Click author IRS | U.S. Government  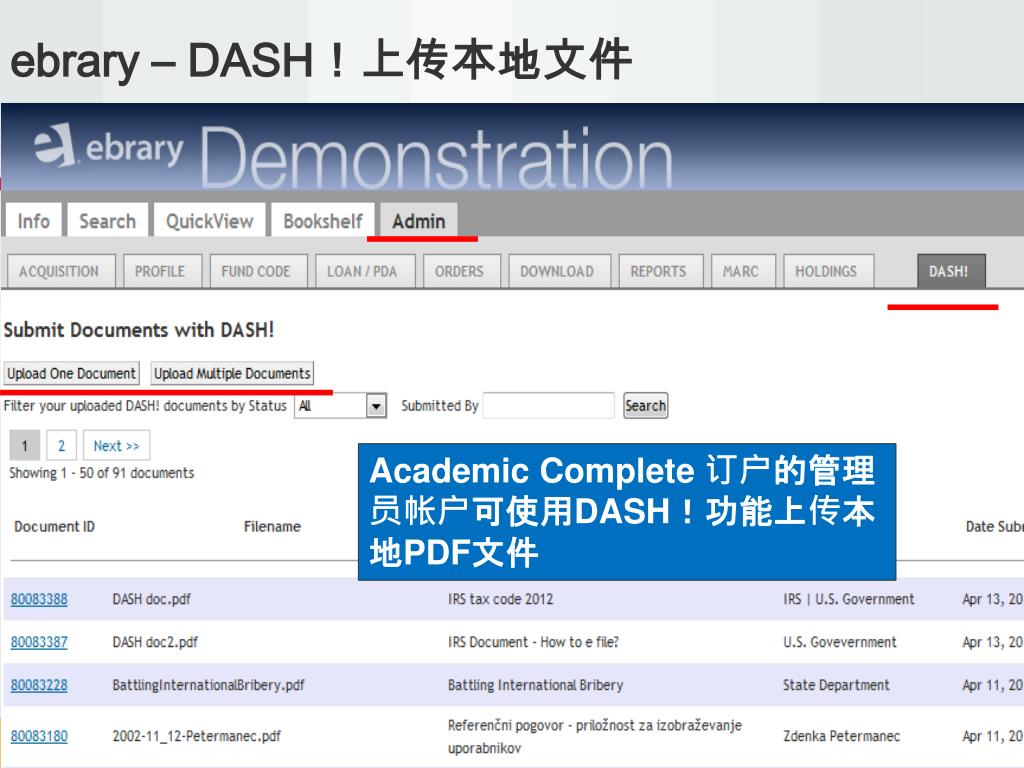(849, 599)
